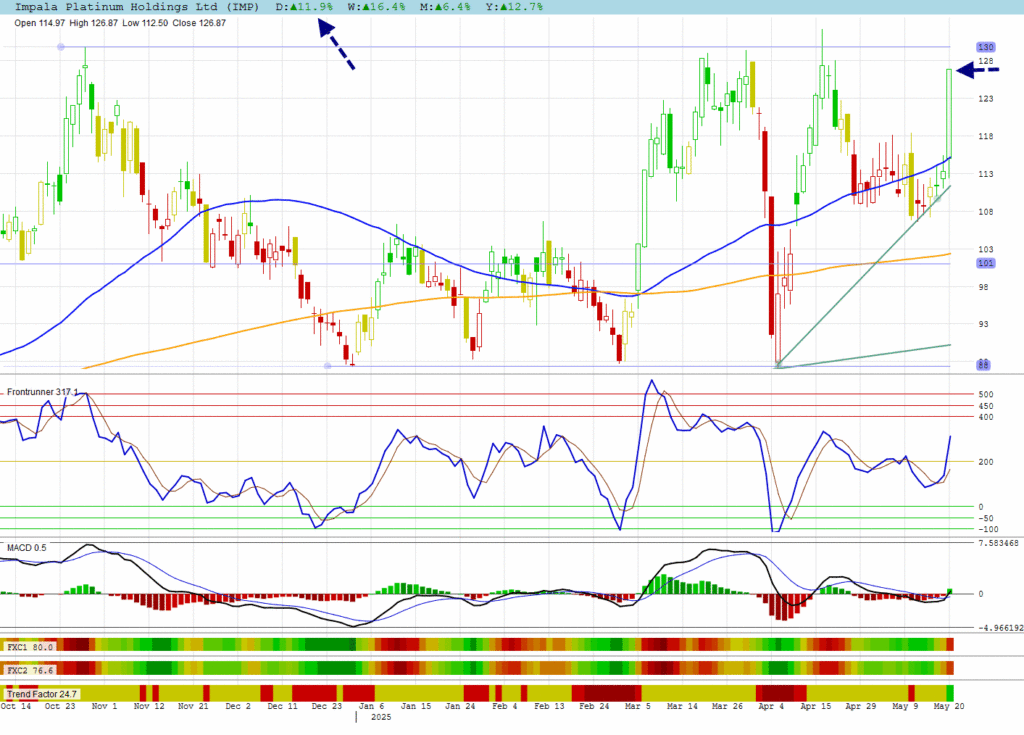Click the High 126.87 readout
The width and height of the screenshot is (1024, 735).
pyautogui.click(x=93, y=23)
